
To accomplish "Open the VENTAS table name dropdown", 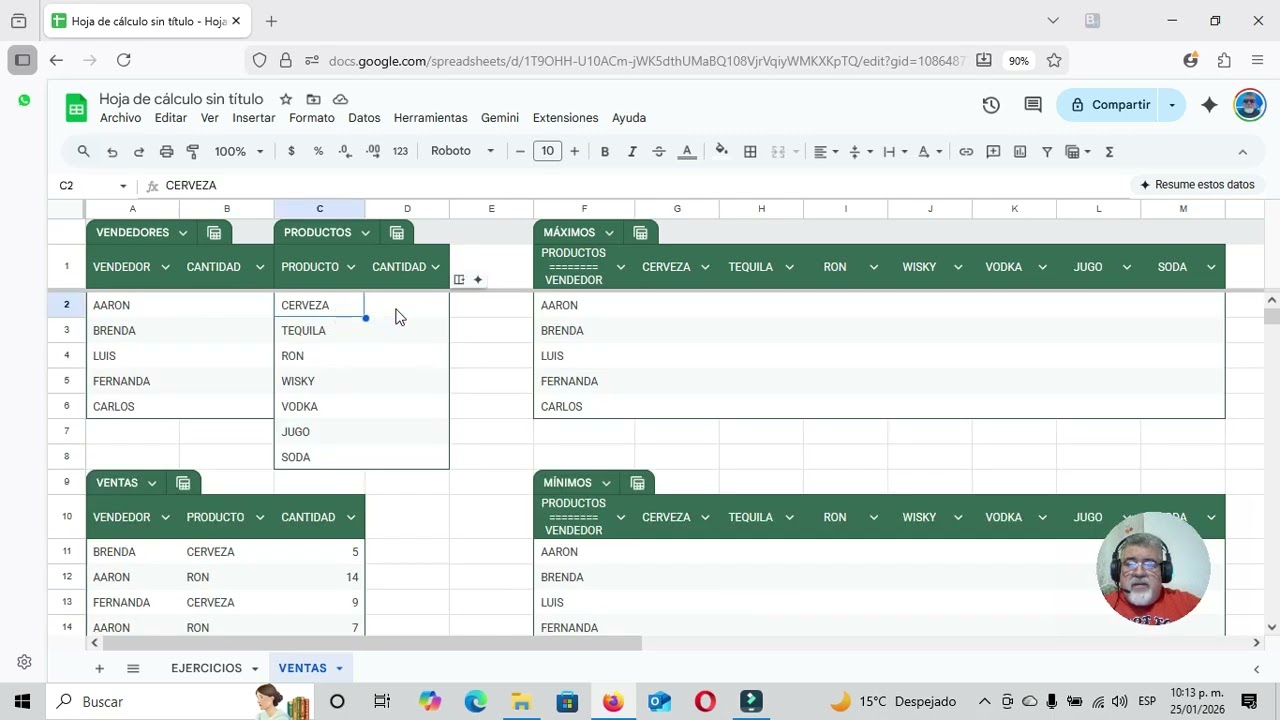I will (152, 483).
